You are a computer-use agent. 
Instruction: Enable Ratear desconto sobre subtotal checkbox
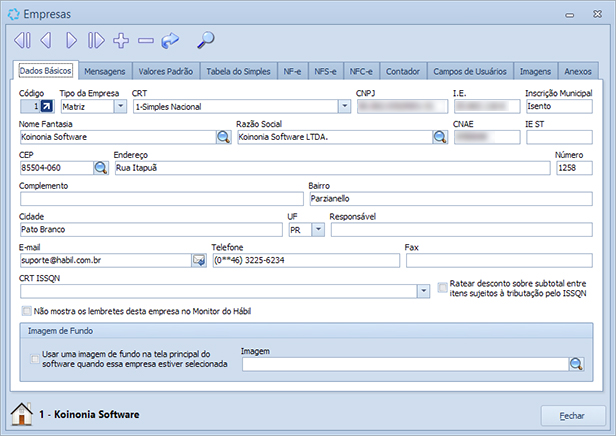tap(443, 288)
